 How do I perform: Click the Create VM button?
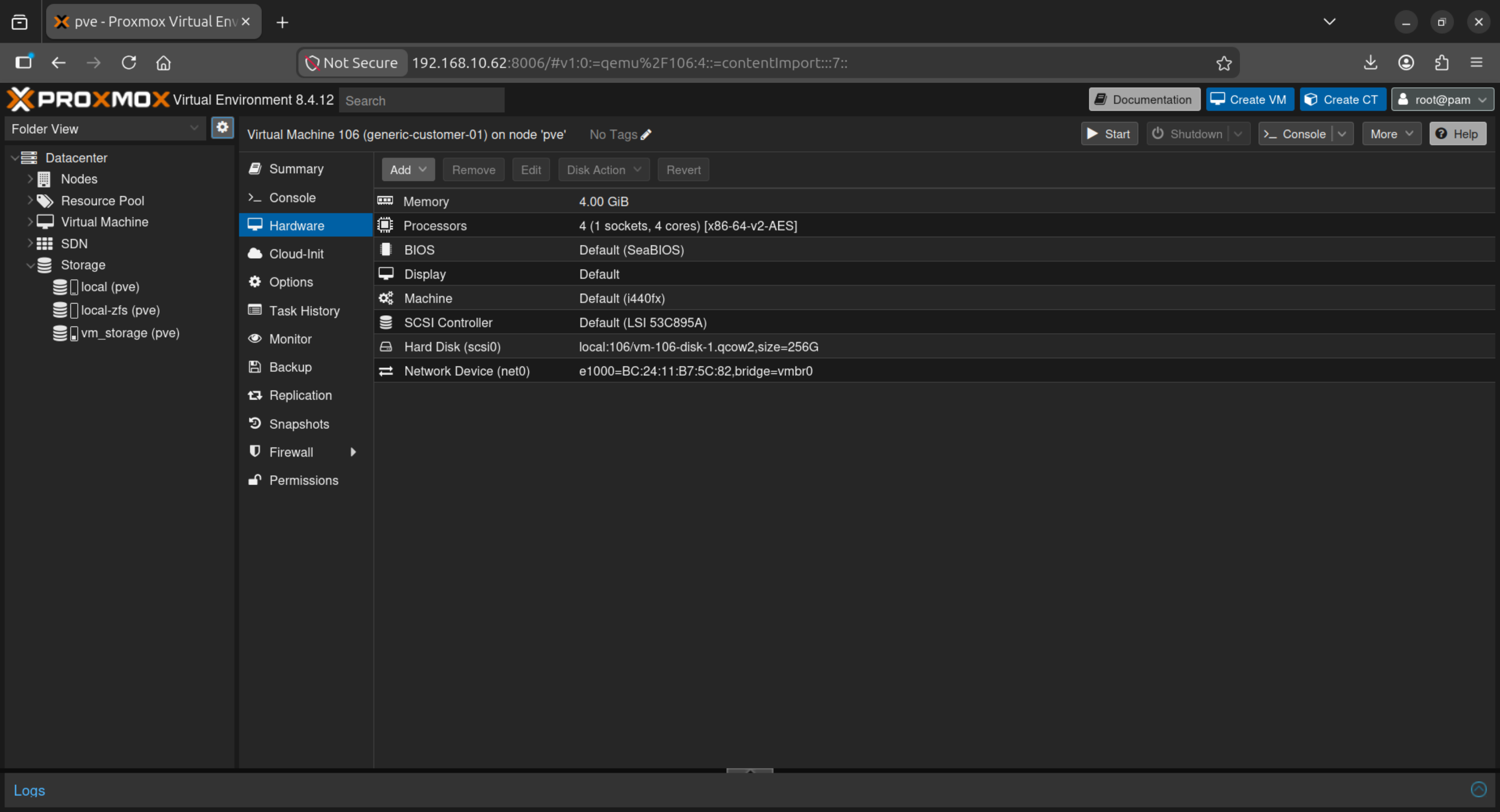click(x=1250, y=100)
